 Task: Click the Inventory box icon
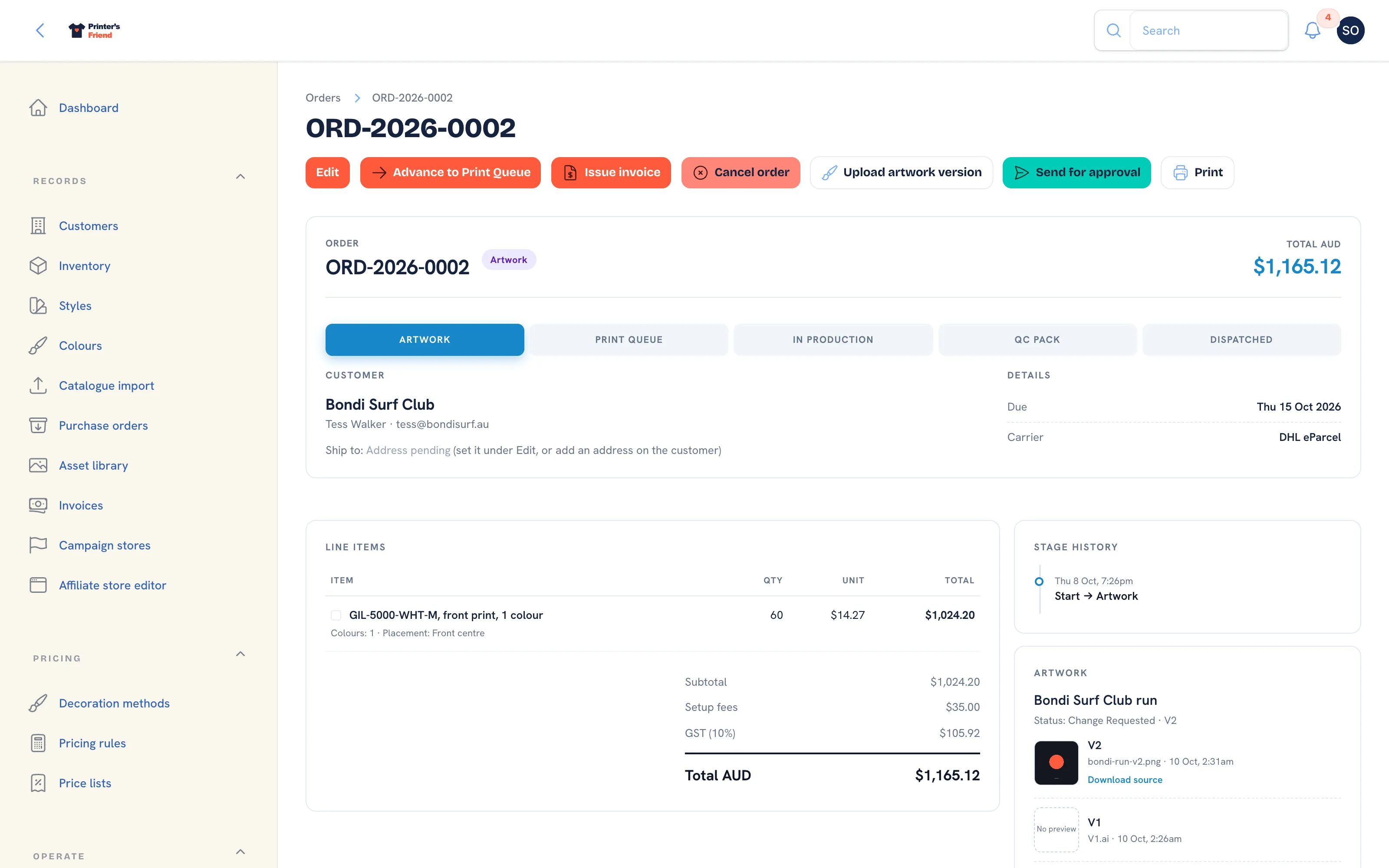tap(39, 266)
